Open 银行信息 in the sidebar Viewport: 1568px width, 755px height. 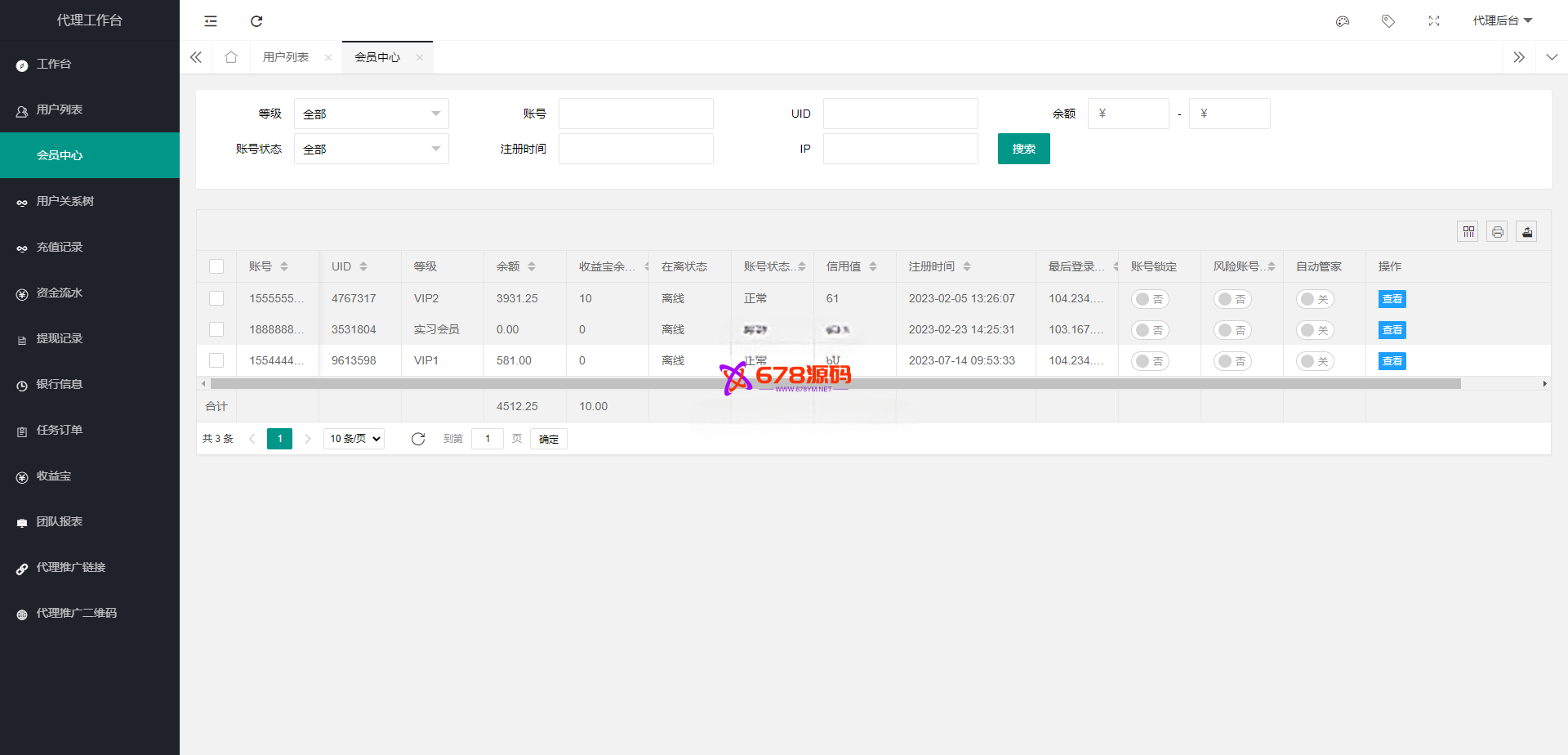90,384
